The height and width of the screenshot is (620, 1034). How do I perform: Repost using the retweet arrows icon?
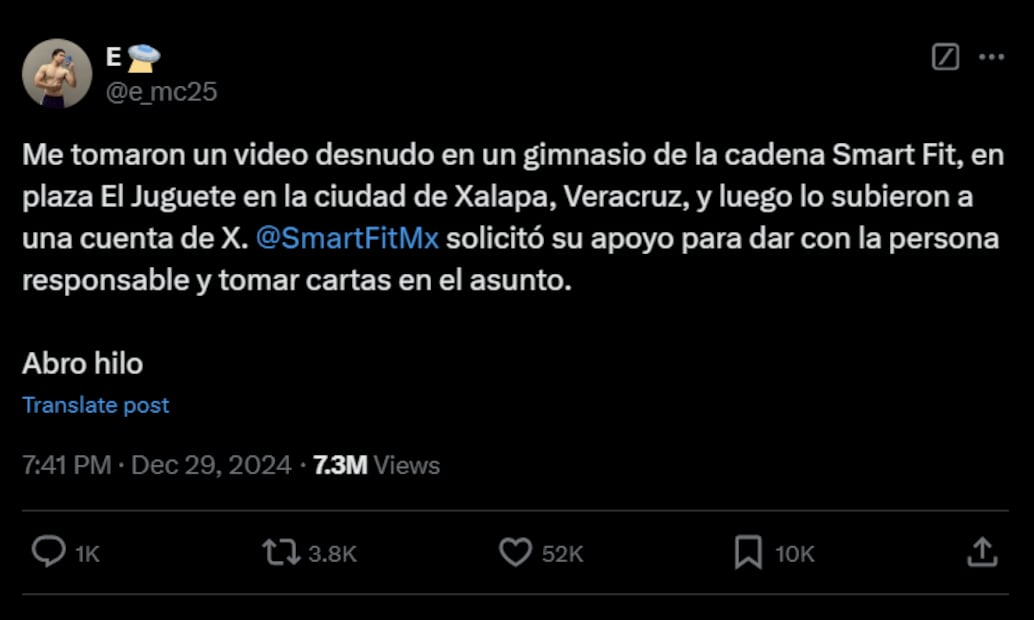click(282, 553)
